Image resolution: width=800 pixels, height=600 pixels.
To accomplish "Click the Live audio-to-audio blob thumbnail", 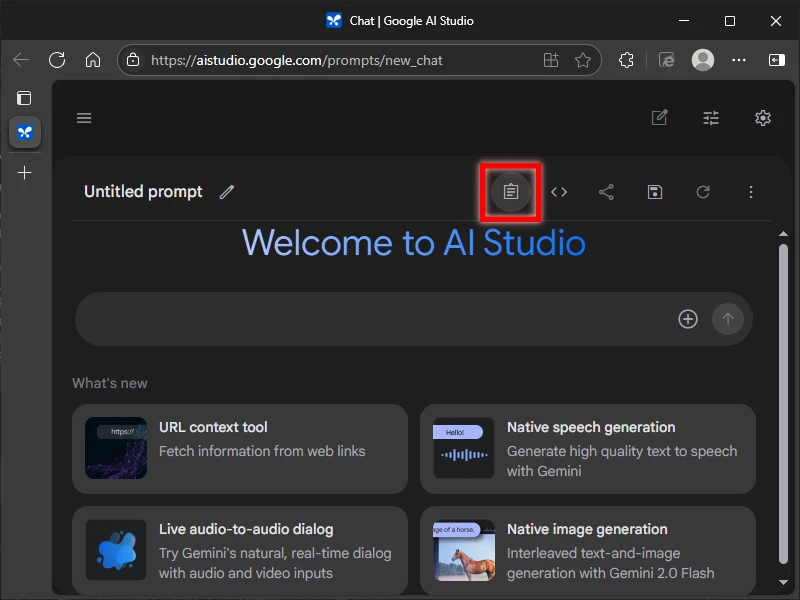I will click(x=116, y=550).
